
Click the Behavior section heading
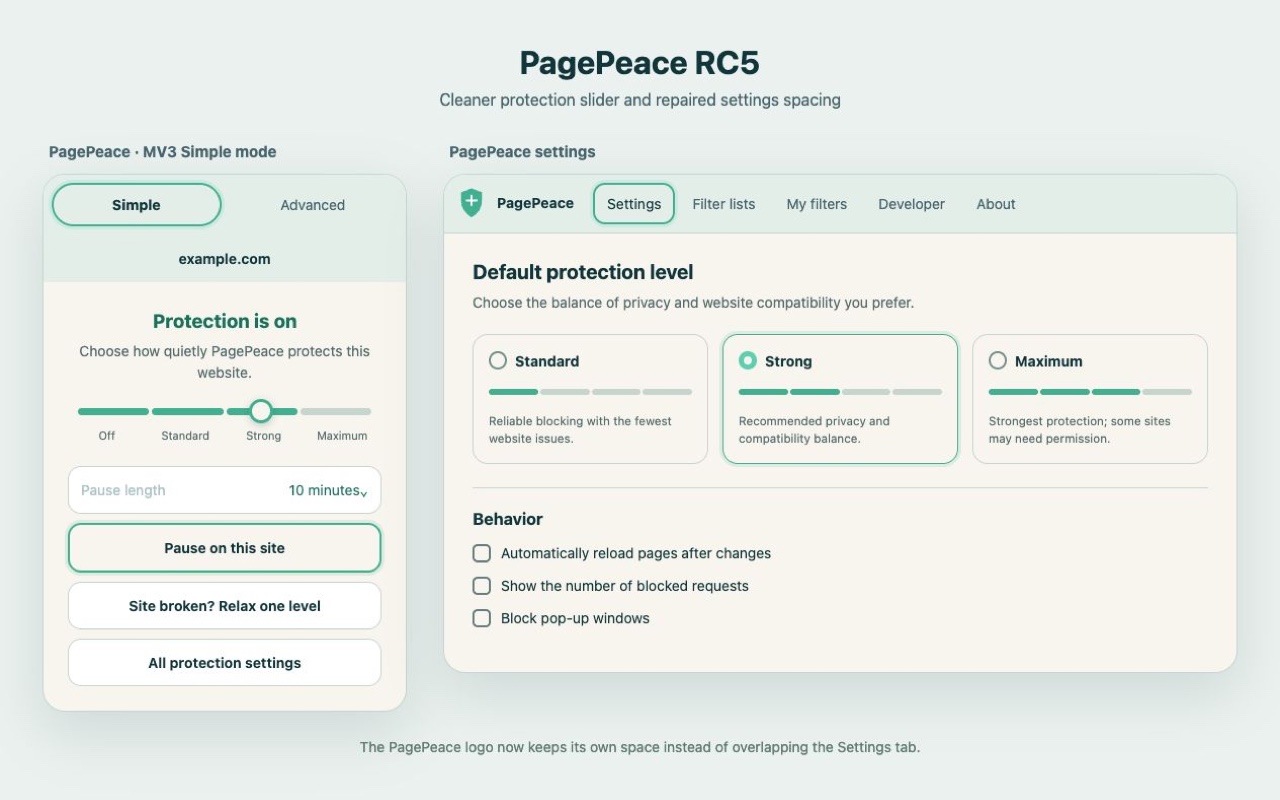pyautogui.click(x=508, y=519)
